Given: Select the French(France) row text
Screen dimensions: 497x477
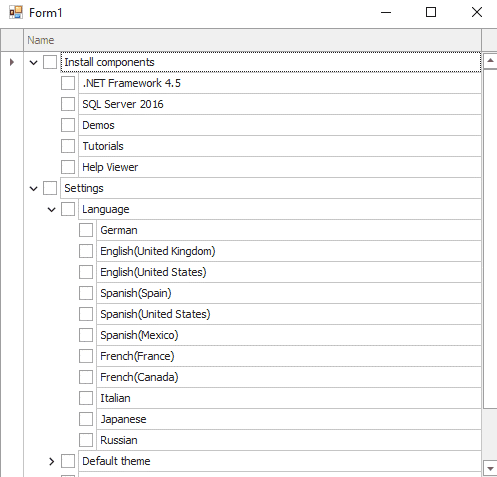Looking at the screenshot, I should [137, 356].
